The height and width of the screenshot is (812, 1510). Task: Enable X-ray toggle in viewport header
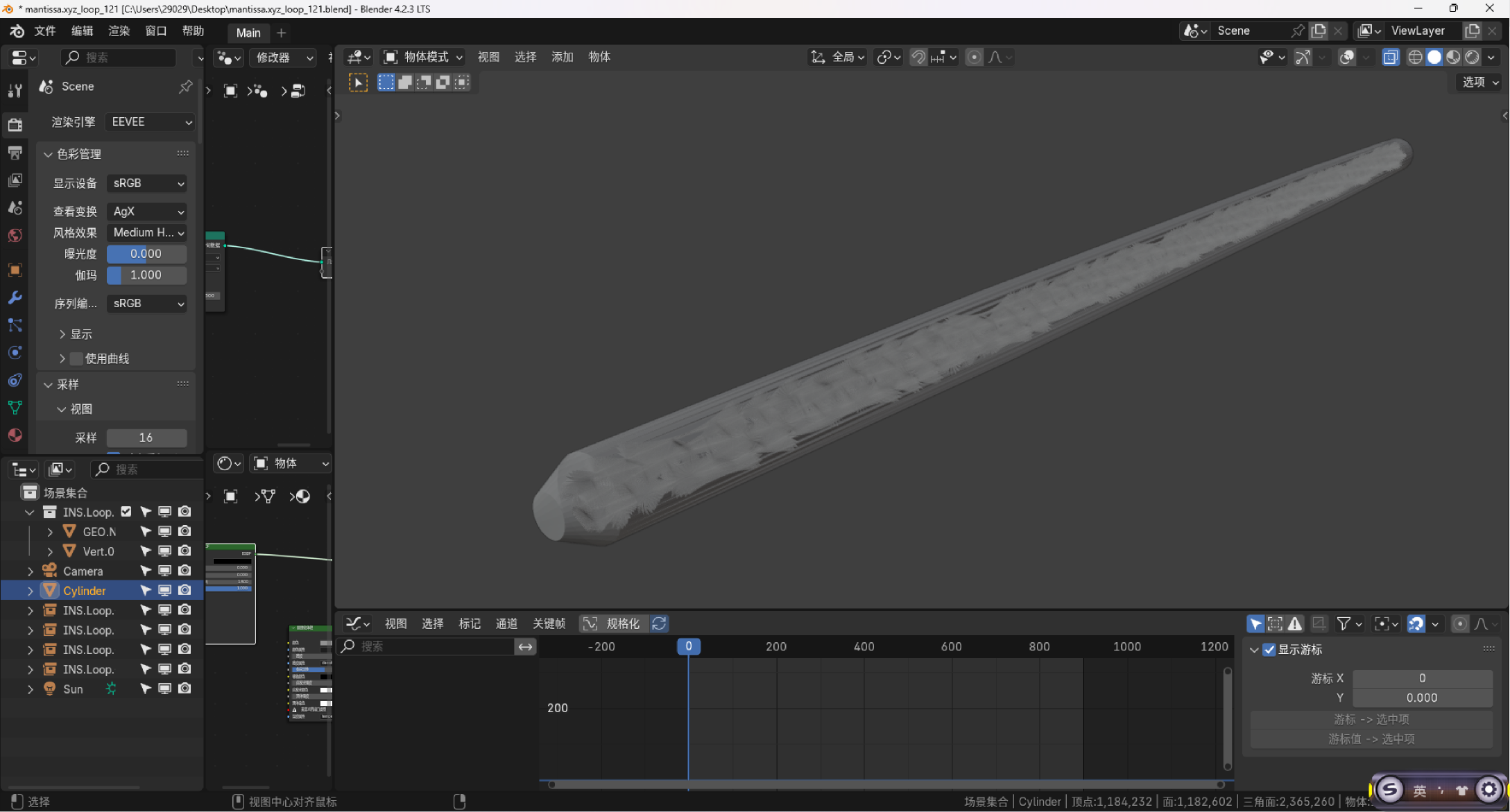pyautogui.click(x=1390, y=58)
